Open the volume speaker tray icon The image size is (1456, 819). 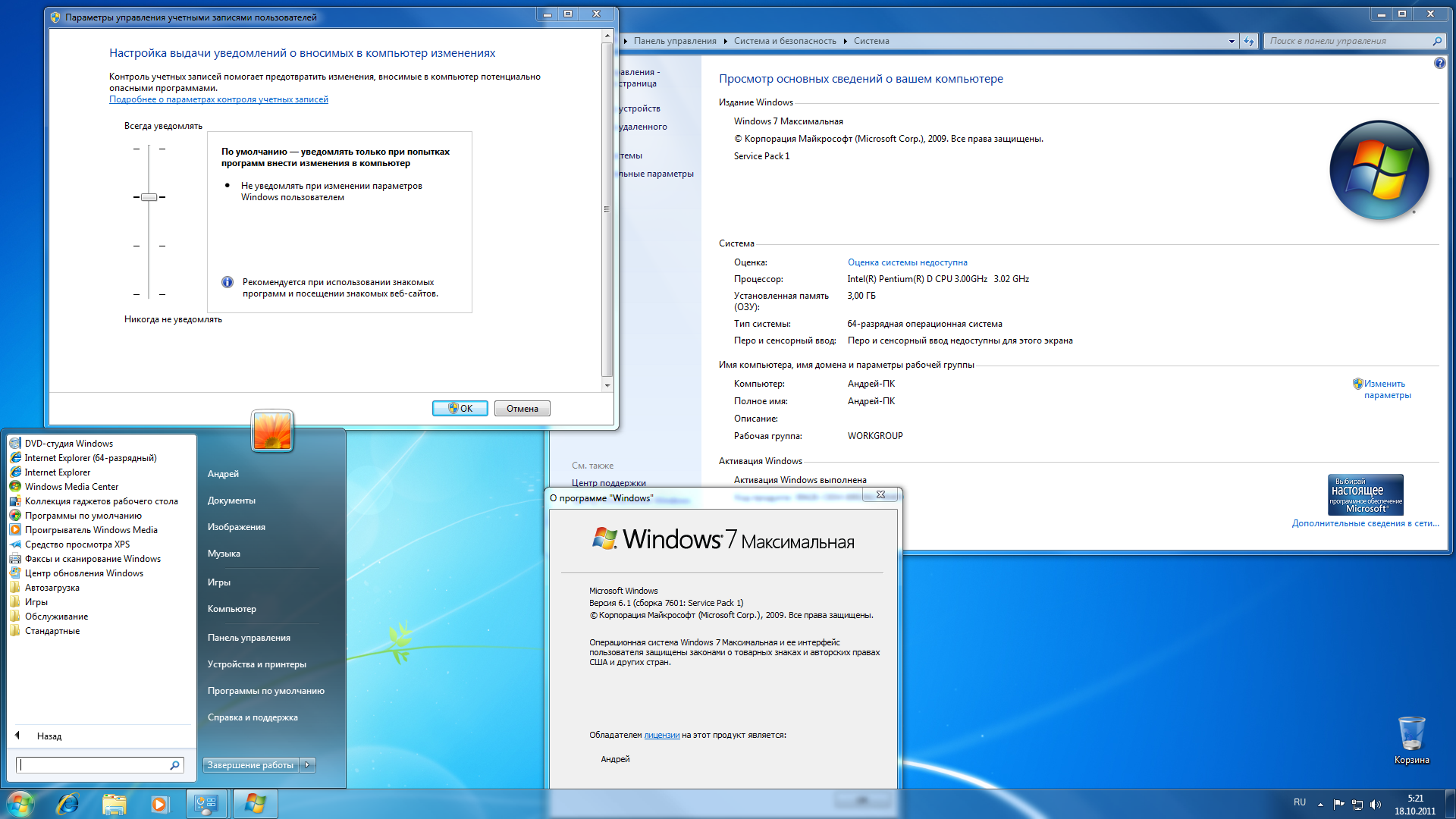(1376, 804)
